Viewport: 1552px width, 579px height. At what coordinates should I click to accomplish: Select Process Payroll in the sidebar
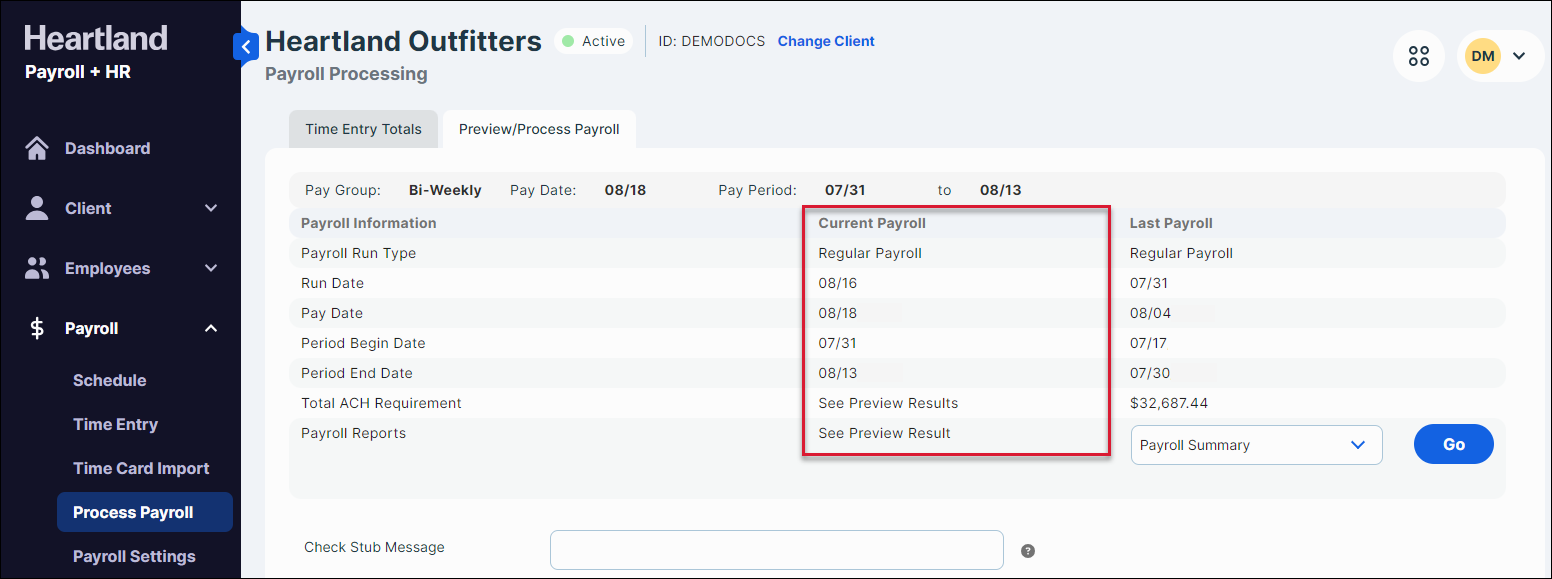pyautogui.click(x=145, y=512)
